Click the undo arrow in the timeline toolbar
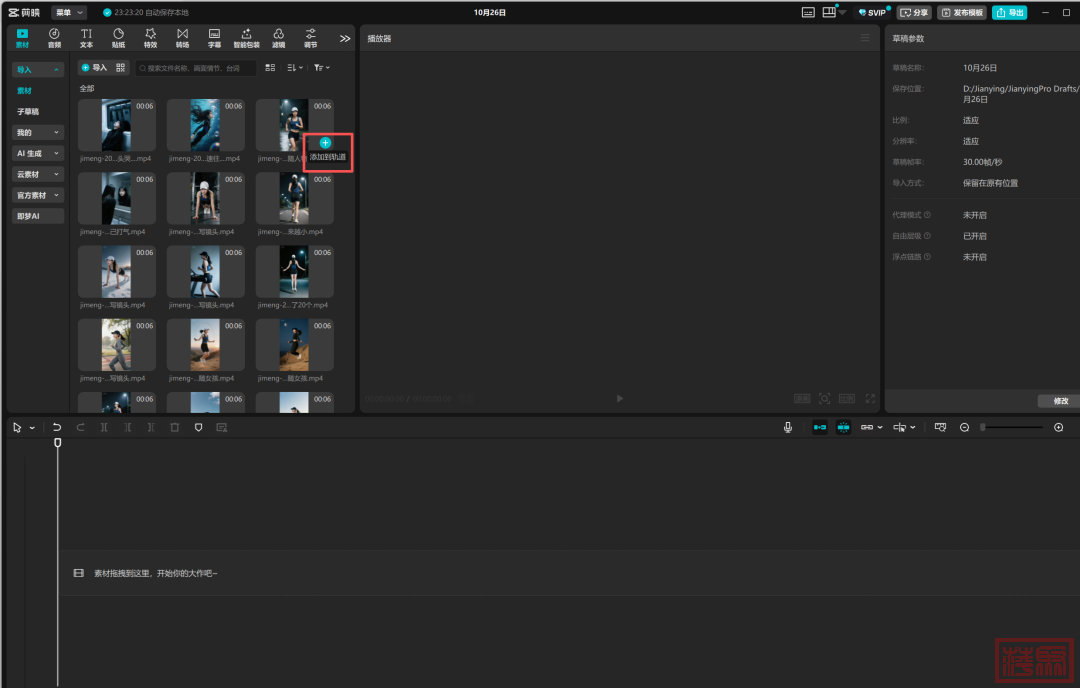 click(57, 427)
